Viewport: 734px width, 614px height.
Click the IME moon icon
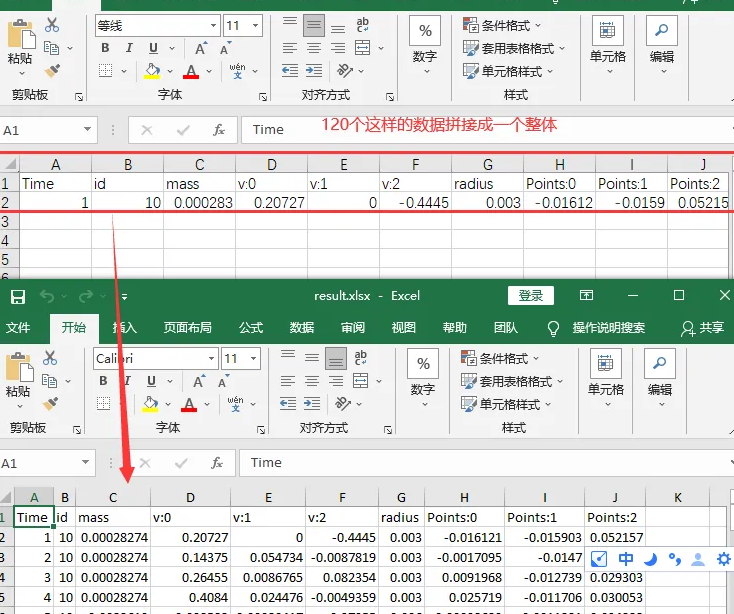650,559
